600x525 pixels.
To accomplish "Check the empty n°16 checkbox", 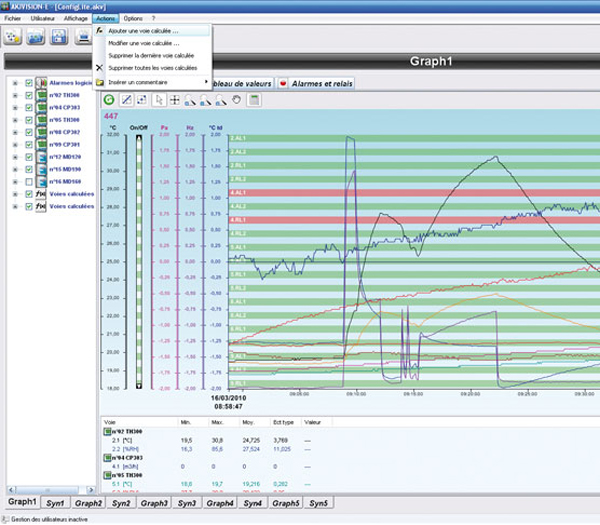I will [29, 181].
